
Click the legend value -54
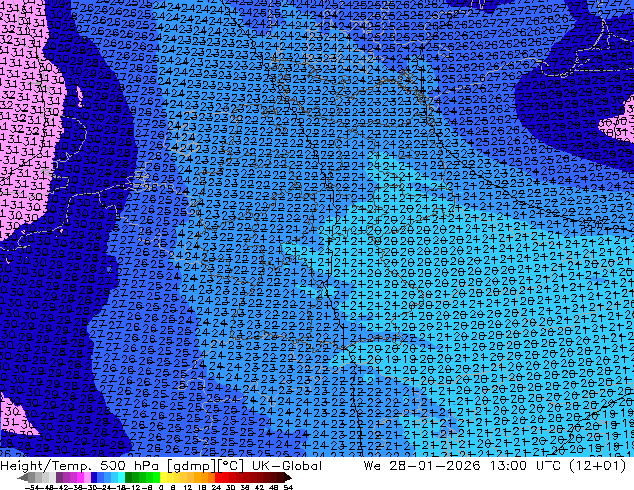point(30,487)
